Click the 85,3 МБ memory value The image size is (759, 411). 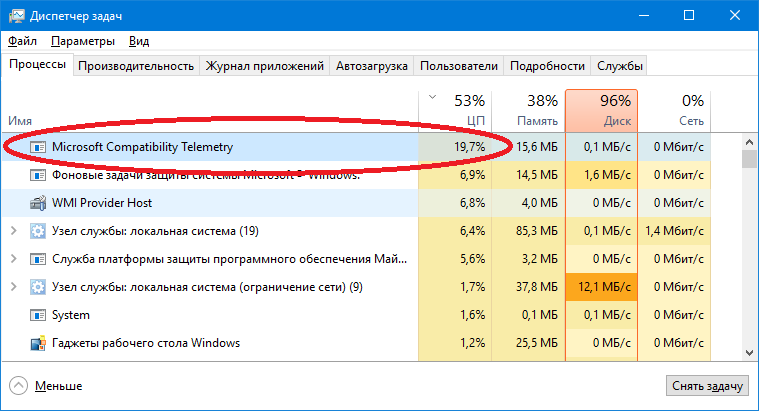tap(536, 231)
